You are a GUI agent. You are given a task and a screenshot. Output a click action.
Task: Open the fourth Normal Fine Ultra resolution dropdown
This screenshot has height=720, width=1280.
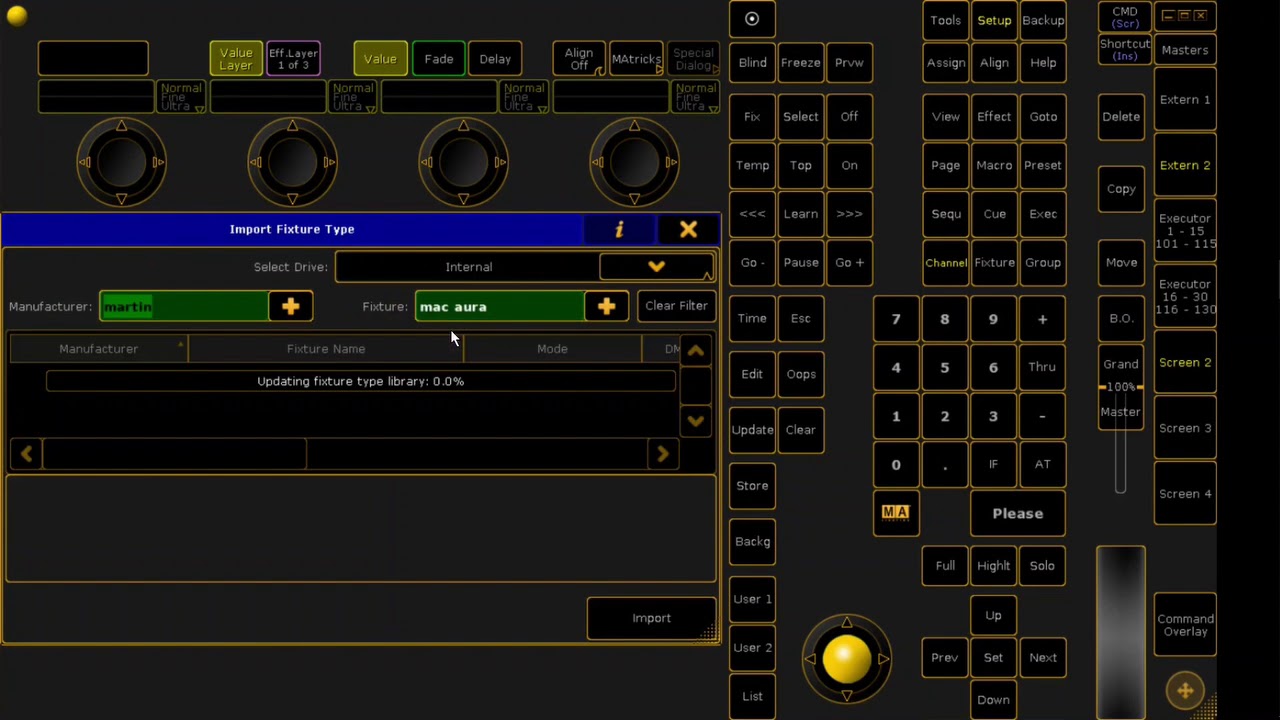(695, 97)
